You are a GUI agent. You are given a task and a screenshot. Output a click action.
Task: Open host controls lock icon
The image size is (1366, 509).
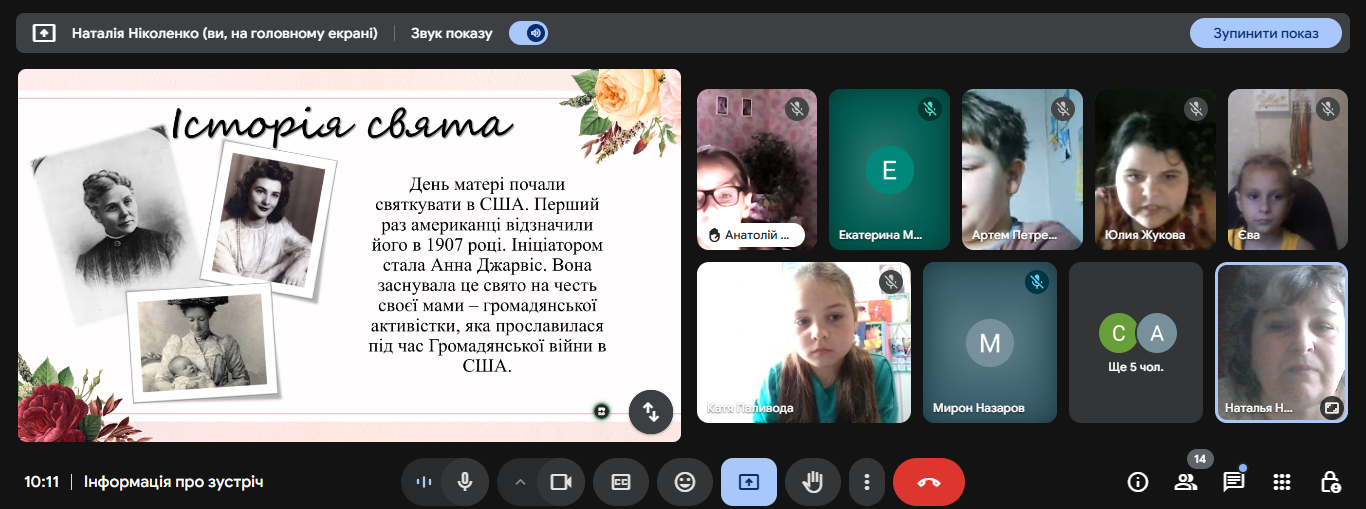coord(1330,482)
